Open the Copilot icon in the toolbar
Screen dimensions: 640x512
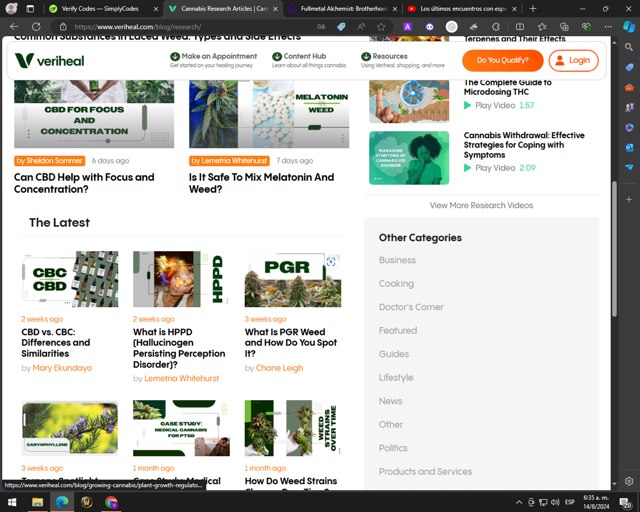click(x=629, y=27)
